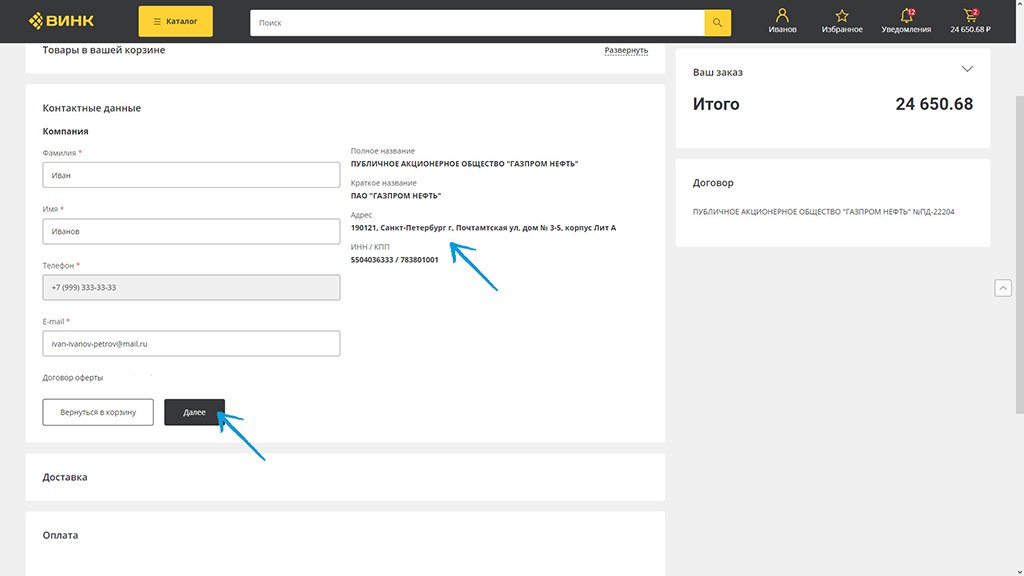Viewport: 1024px width, 576px height.
Task: Open Уведомления bell icon
Action: point(906,21)
